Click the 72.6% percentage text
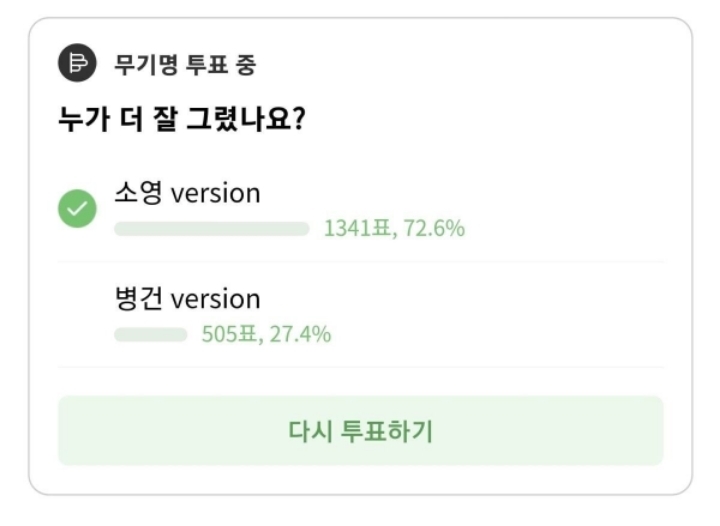The width and height of the screenshot is (720, 526). click(433, 229)
